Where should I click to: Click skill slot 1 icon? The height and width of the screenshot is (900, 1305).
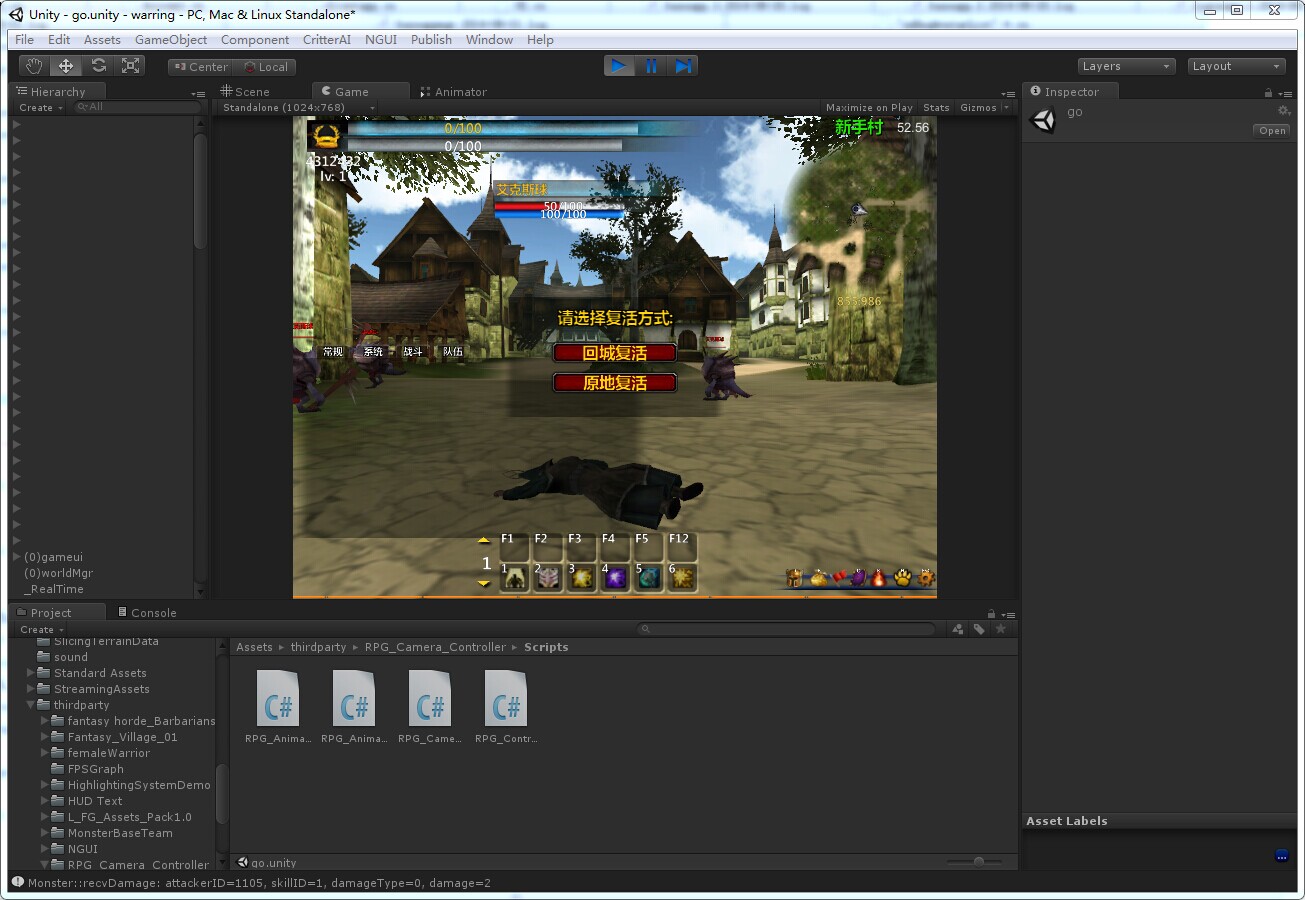[x=514, y=578]
